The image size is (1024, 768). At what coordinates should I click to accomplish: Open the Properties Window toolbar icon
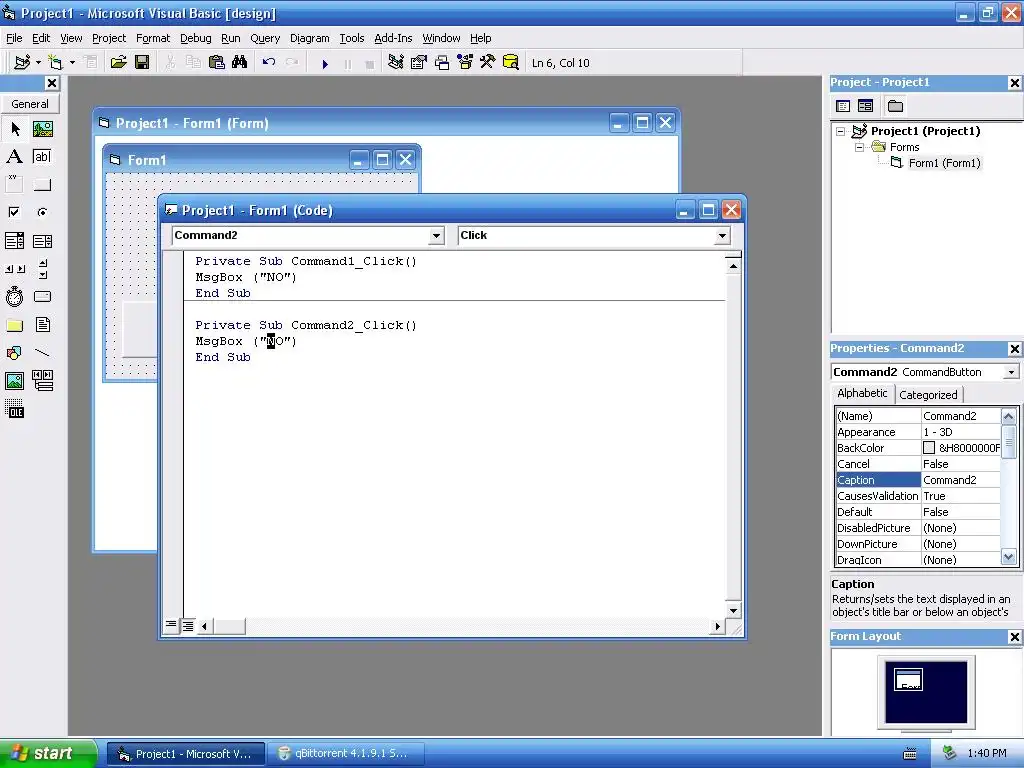419,63
